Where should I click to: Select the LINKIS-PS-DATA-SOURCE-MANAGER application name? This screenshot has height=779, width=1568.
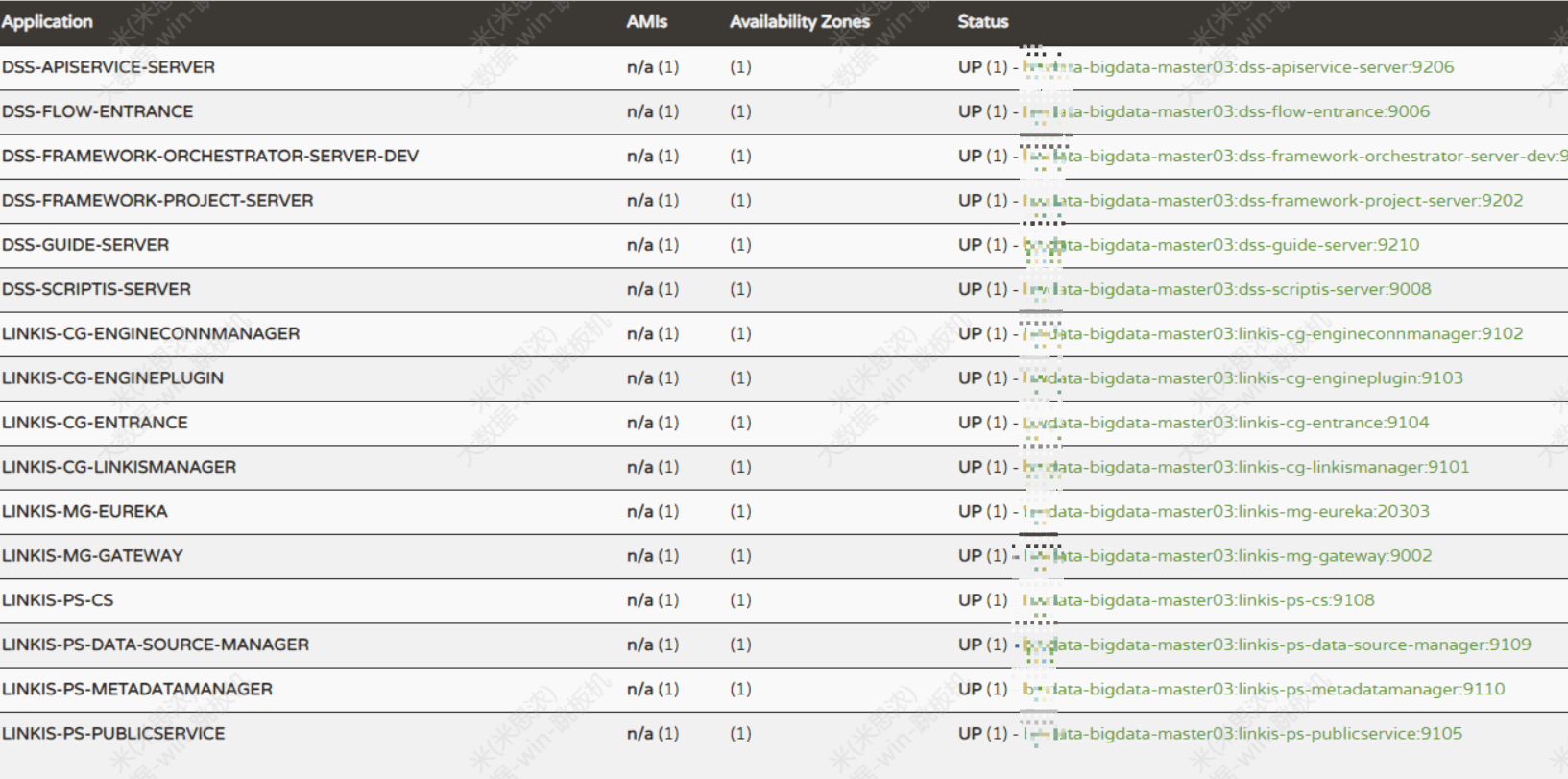tap(156, 645)
